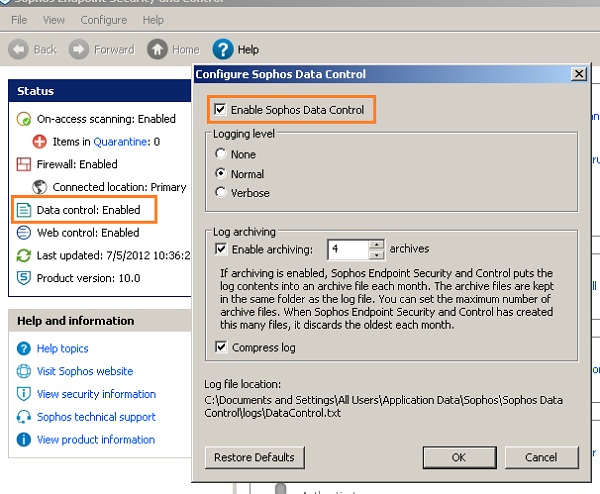Toggle the Enable archiving checkbox
This screenshot has height=494, width=600.
coord(221,249)
